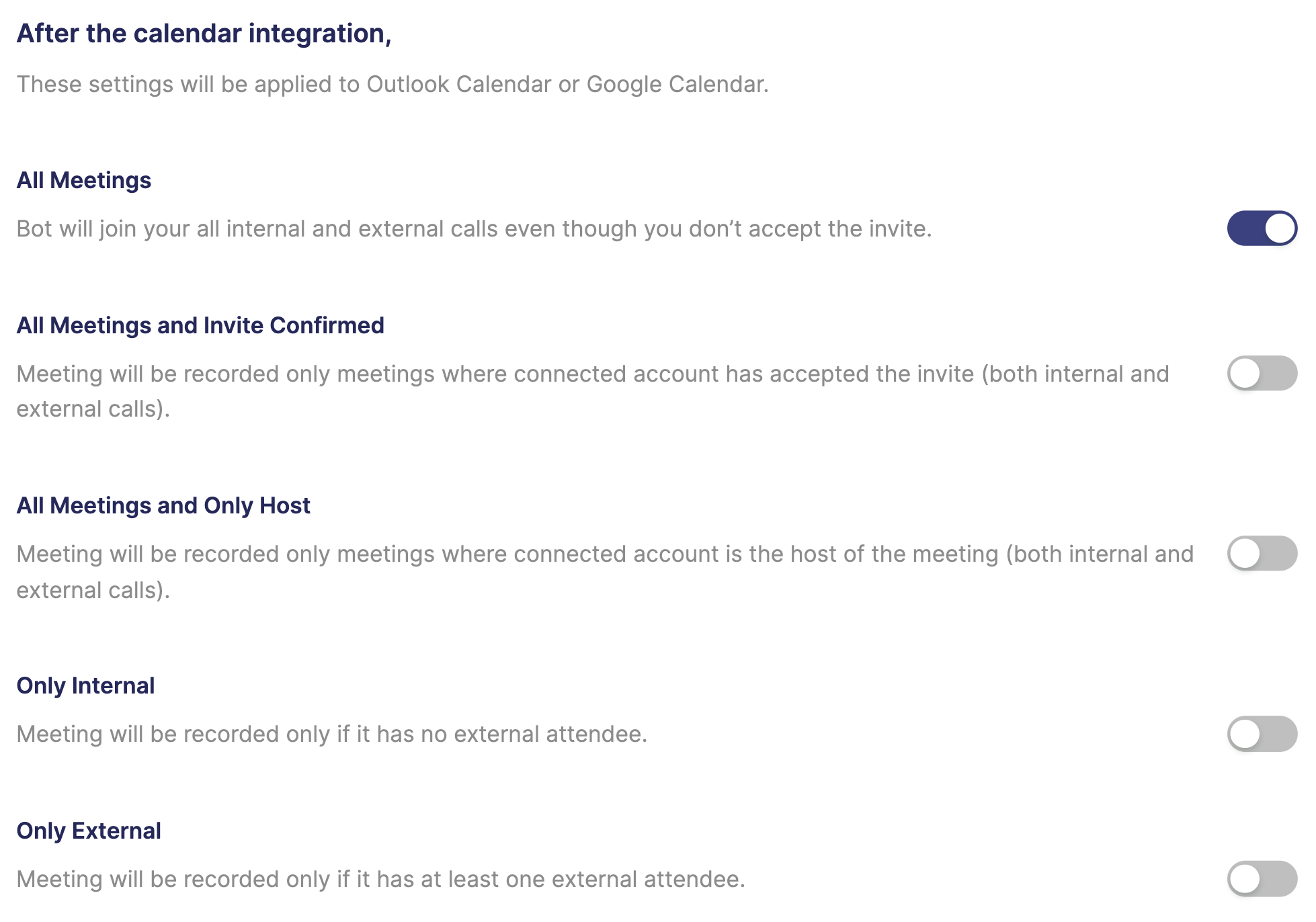Select the 'Only Internal' heading
Image resolution: width=1316 pixels, height=922 pixels.
pos(85,685)
